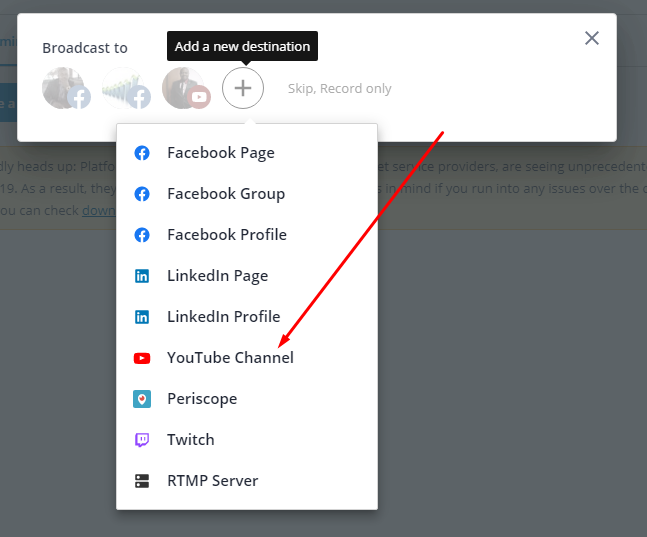The image size is (647, 537).
Task: Select Facebook Profile from the destination menu
Action: [x=226, y=235]
